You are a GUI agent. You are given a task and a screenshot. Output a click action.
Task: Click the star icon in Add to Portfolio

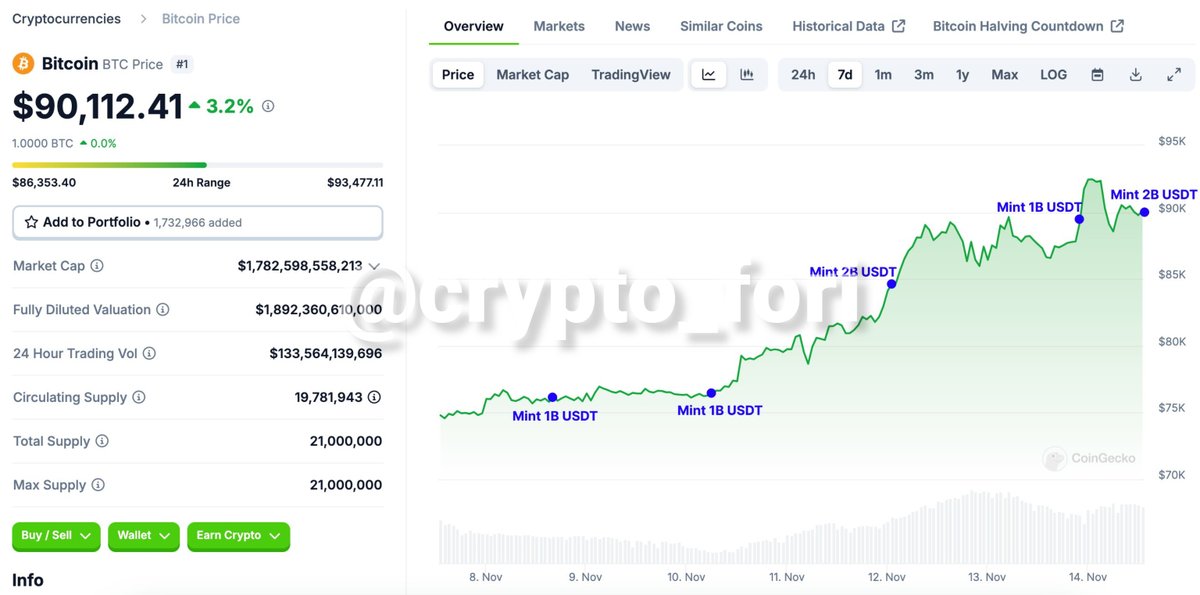tap(31, 222)
